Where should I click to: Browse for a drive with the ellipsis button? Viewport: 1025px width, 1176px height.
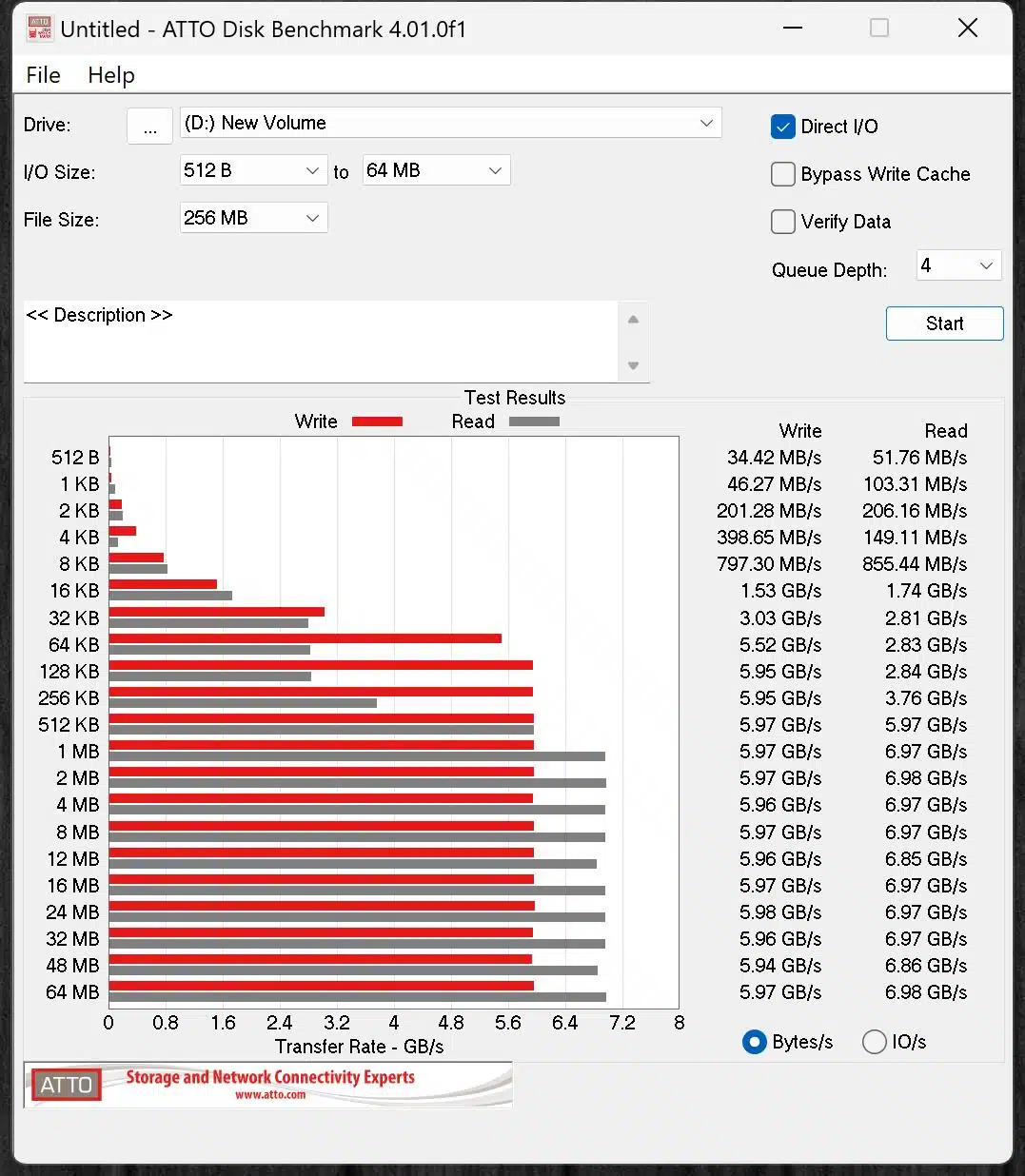(149, 126)
